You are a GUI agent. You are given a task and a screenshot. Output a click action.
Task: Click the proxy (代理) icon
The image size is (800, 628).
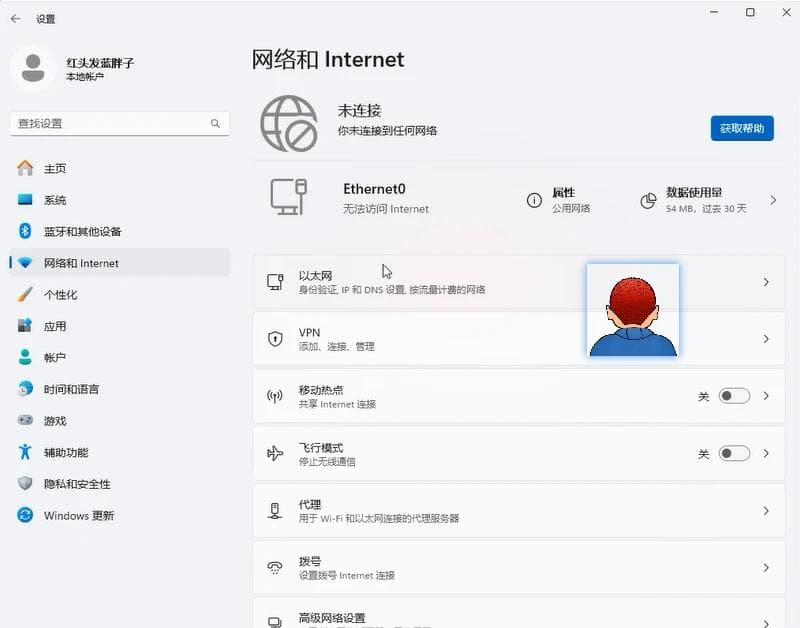275,510
